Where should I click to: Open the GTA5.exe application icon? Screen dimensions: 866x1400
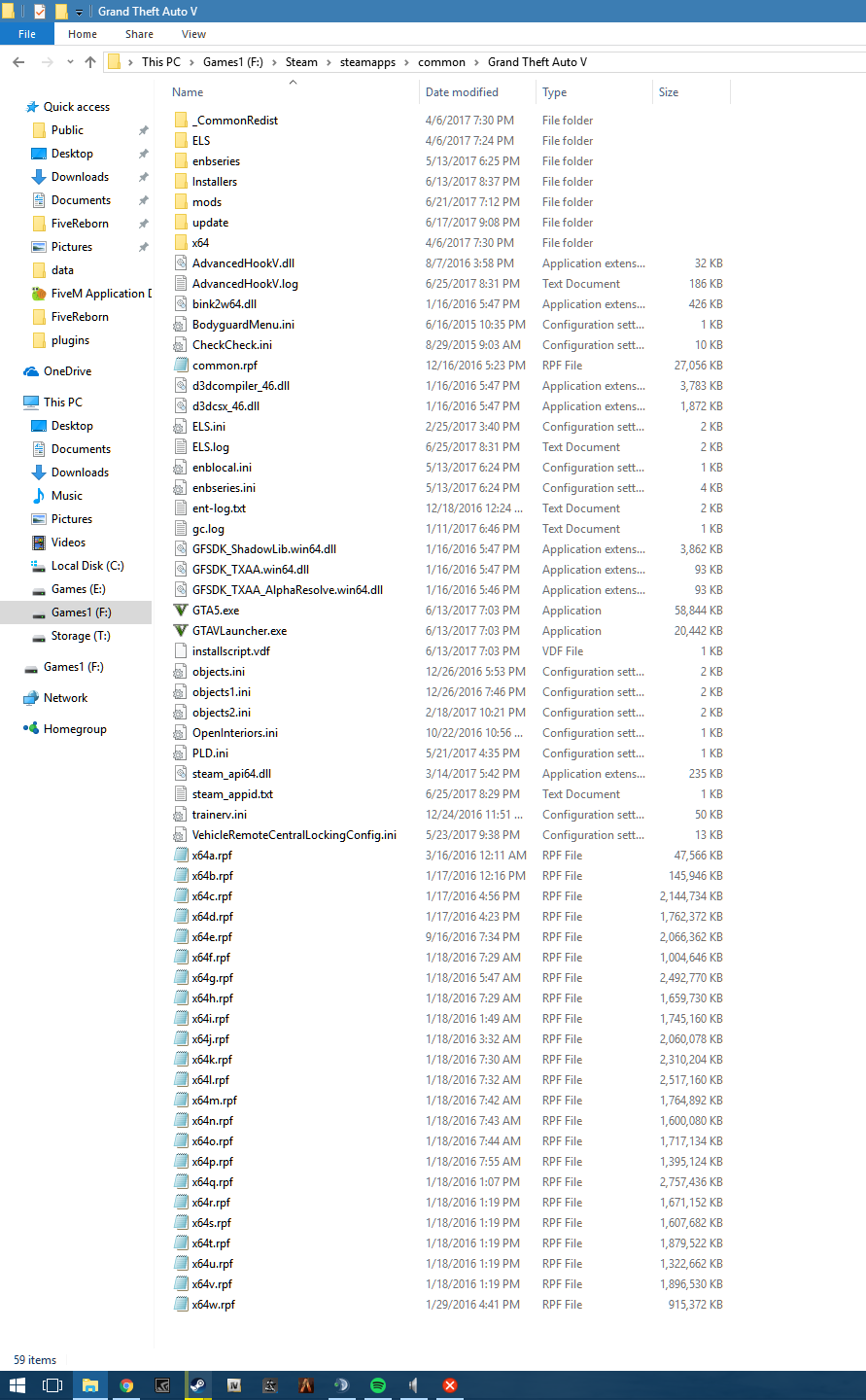[x=181, y=611]
